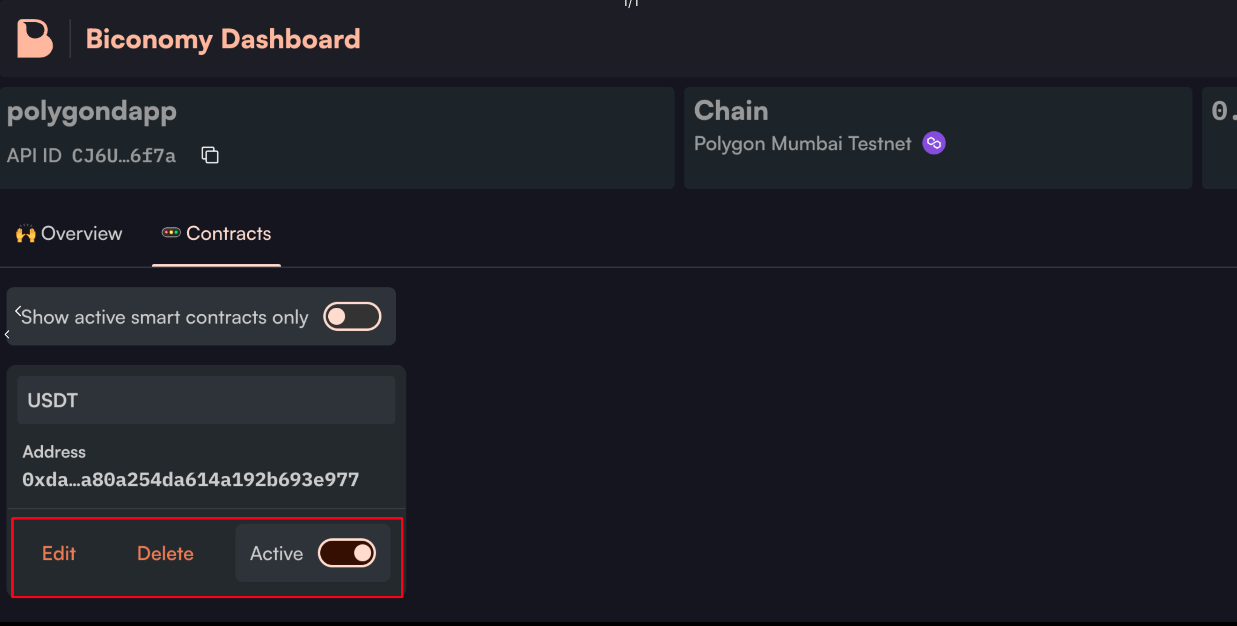Copy the API ID with the copy icon
The image size is (1237, 626).
210,155
